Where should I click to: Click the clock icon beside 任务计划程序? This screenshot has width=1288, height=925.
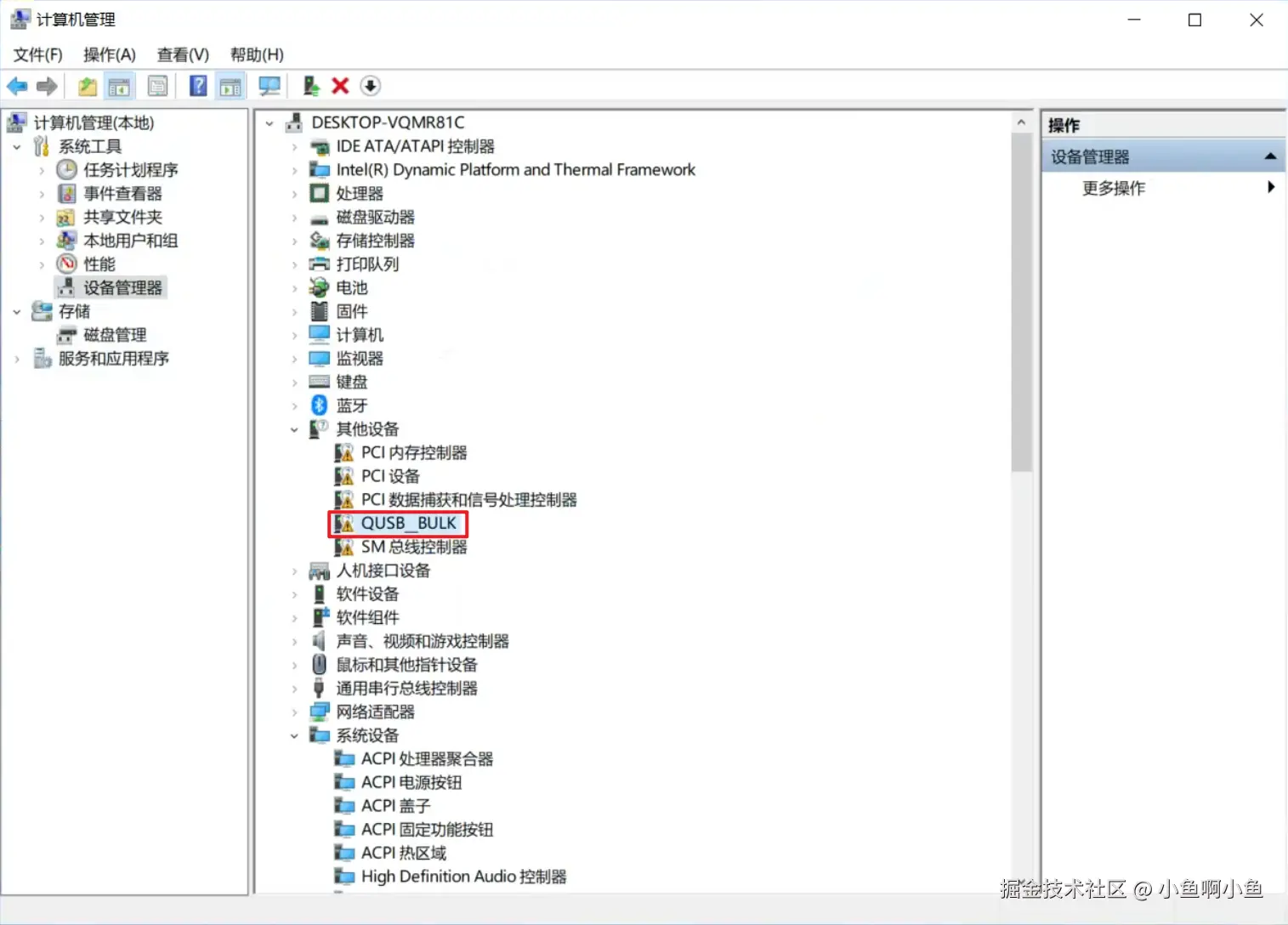pyautogui.click(x=66, y=170)
